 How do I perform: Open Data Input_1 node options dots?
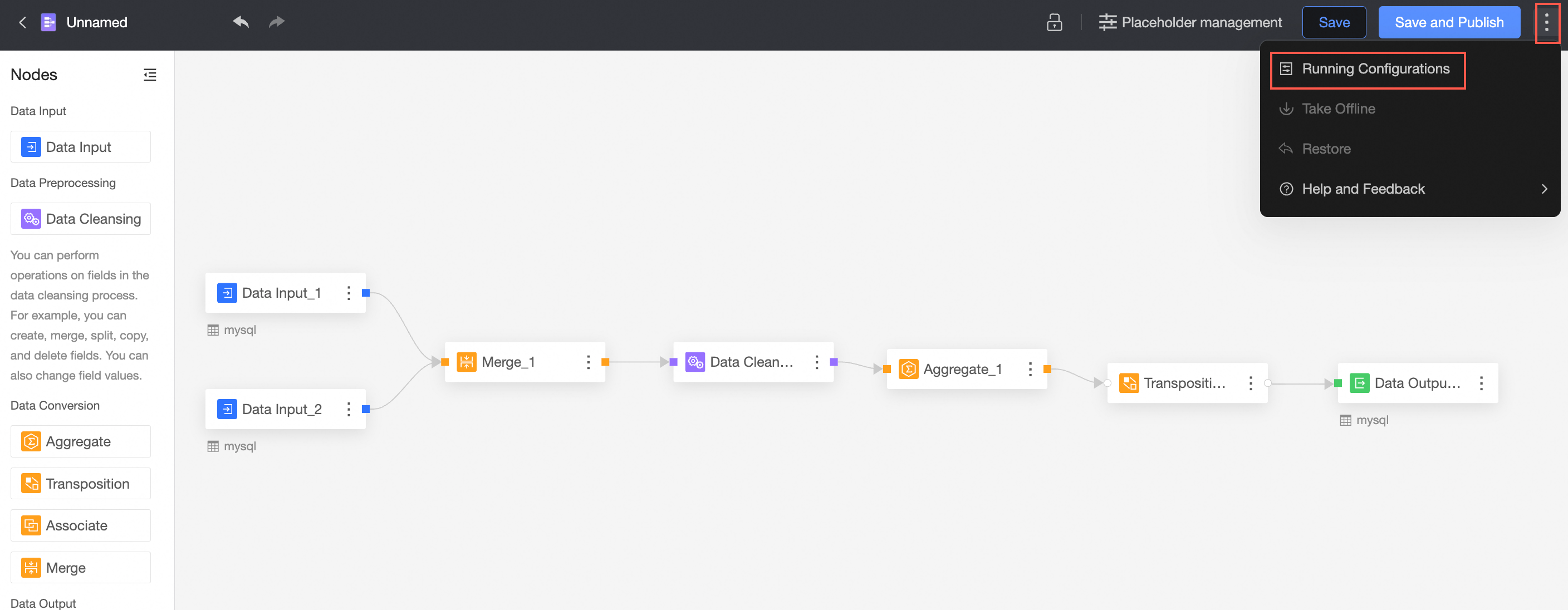(348, 293)
